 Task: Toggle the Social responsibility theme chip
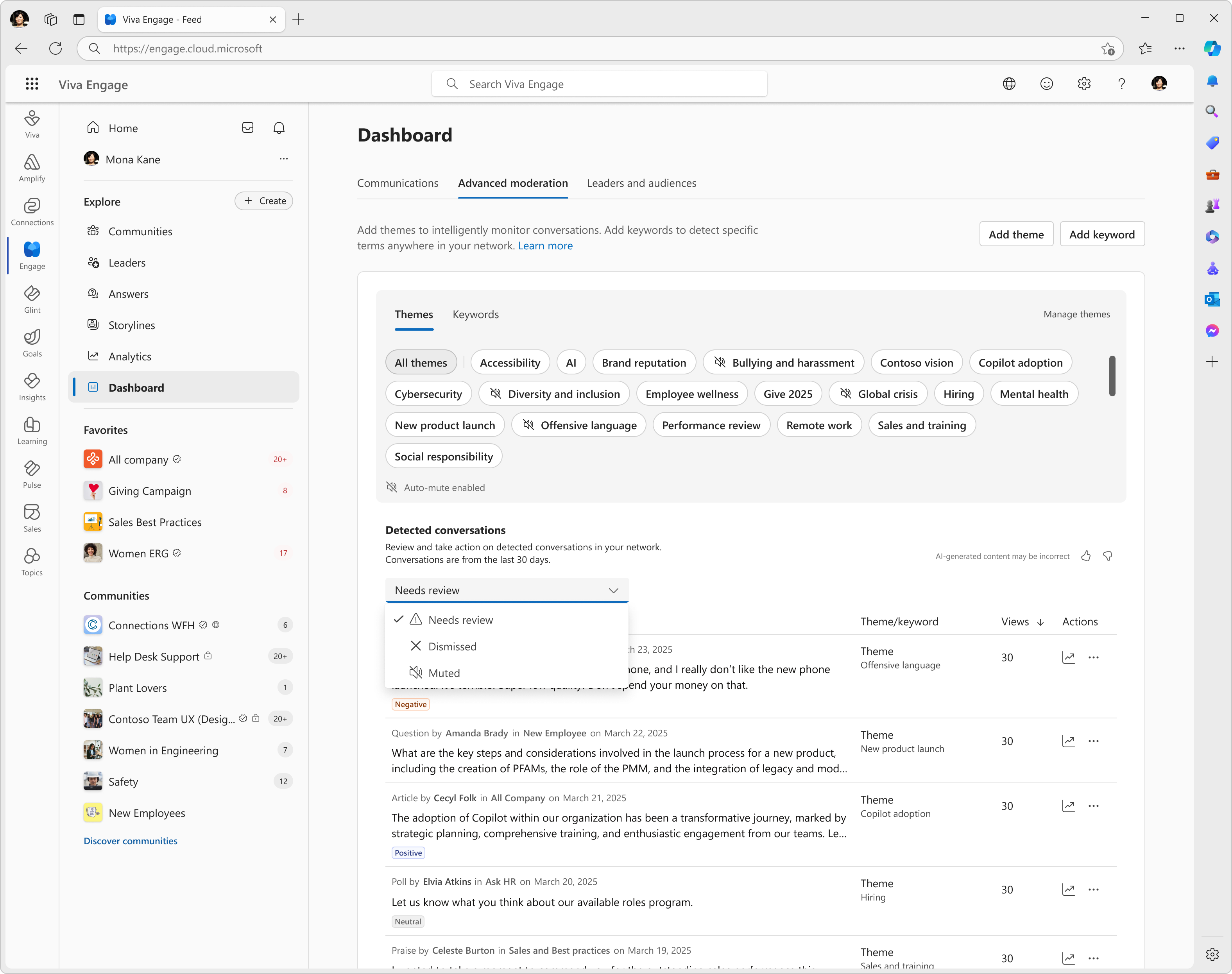(x=444, y=457)
